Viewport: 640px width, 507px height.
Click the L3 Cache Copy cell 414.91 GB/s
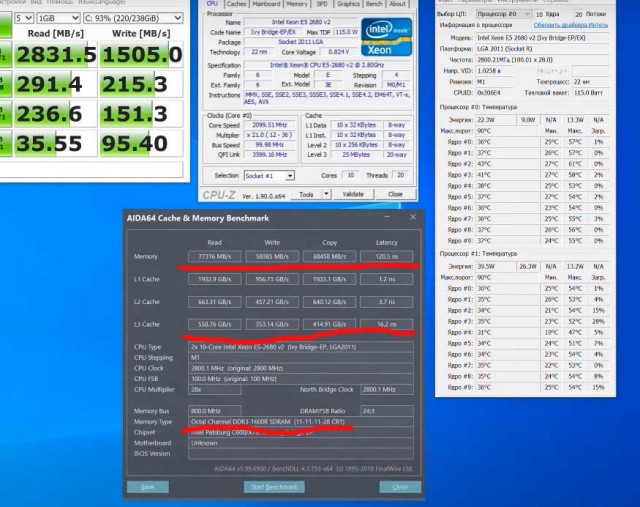pyautogui.click(x=329, y=324)
